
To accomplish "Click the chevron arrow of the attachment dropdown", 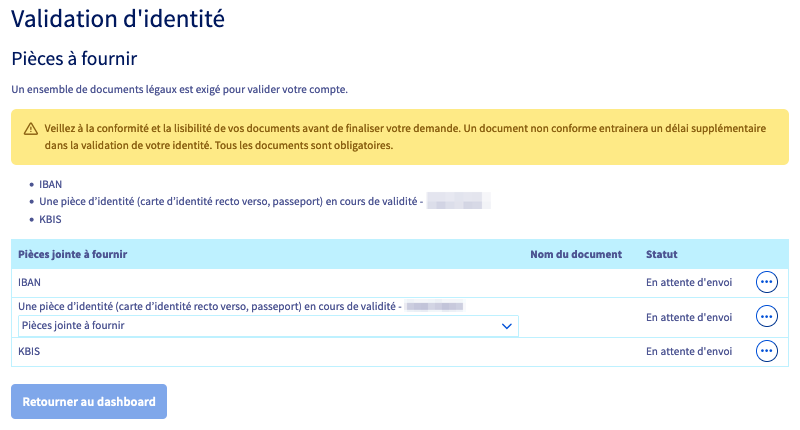I will [x=506, y=326].
